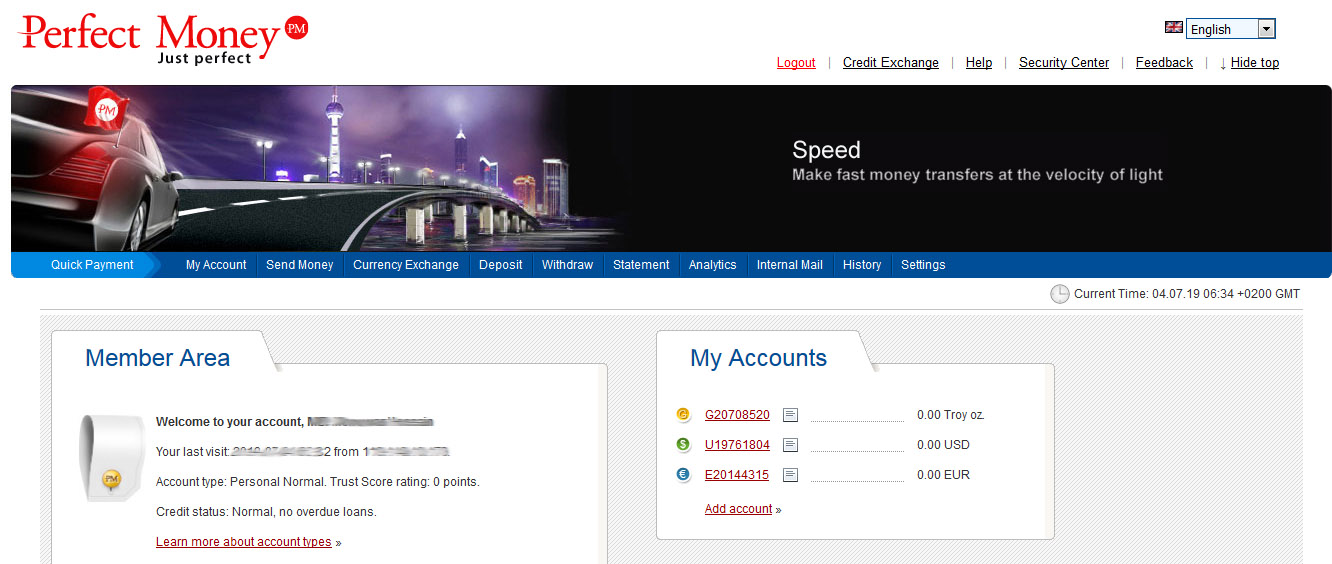Open the Credit Exchange link

click(x=890, y=63)
